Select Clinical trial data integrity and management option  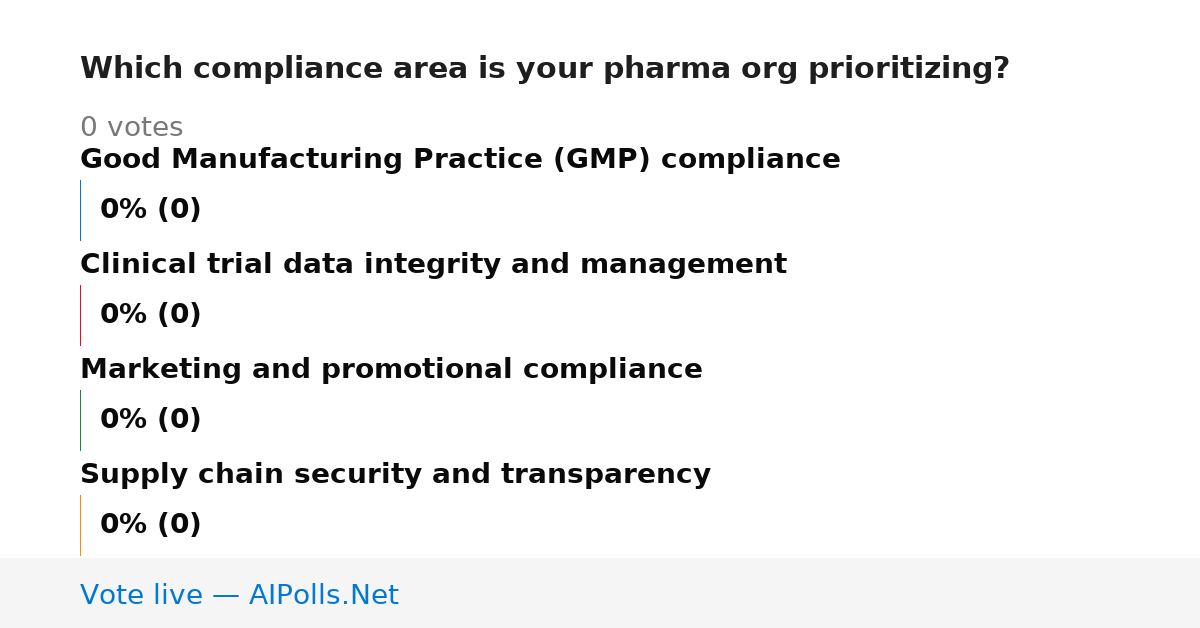point(433,265)
